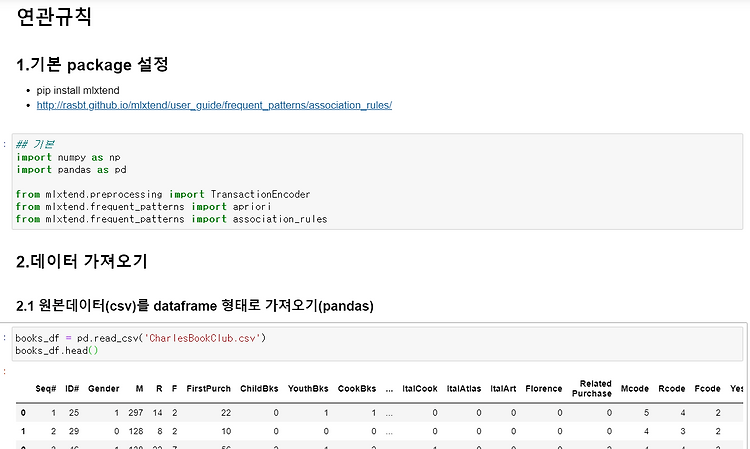Click the row index '0' of the dataframe
This screenshot has width=750, height=449.
click(x=23, y=413)
